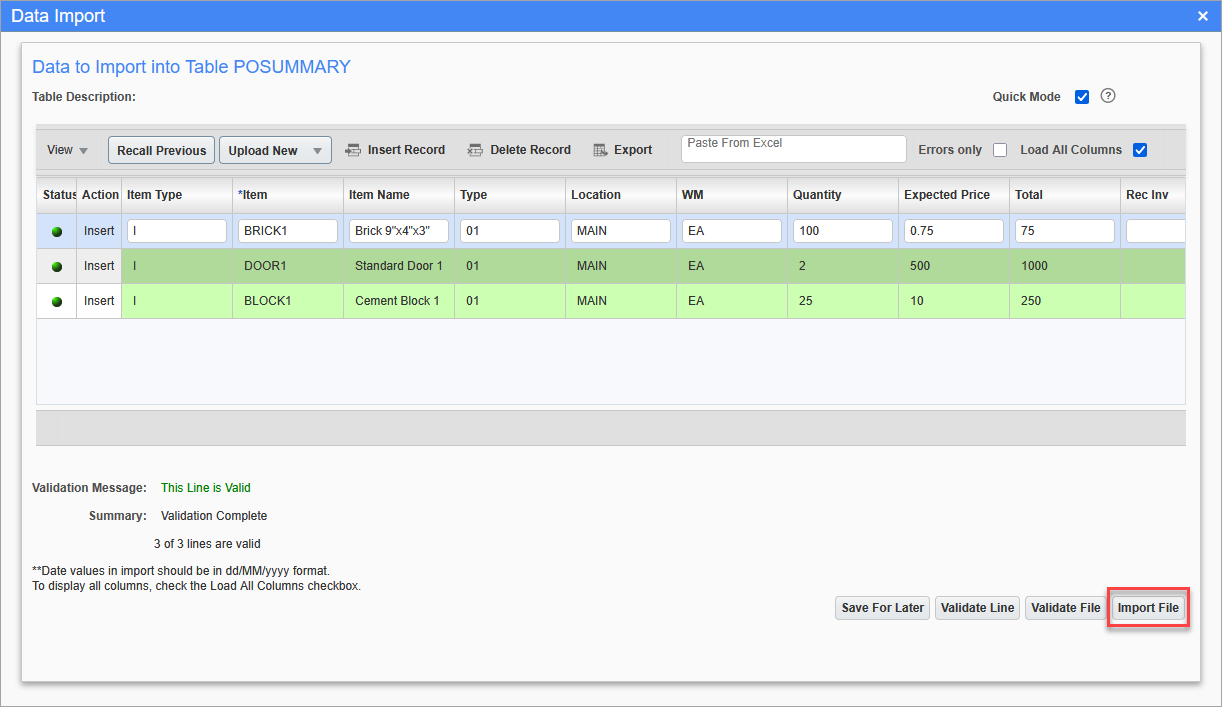Click the Rec Inv column header
The image size is (1222, 707).
click(1153, 195)
